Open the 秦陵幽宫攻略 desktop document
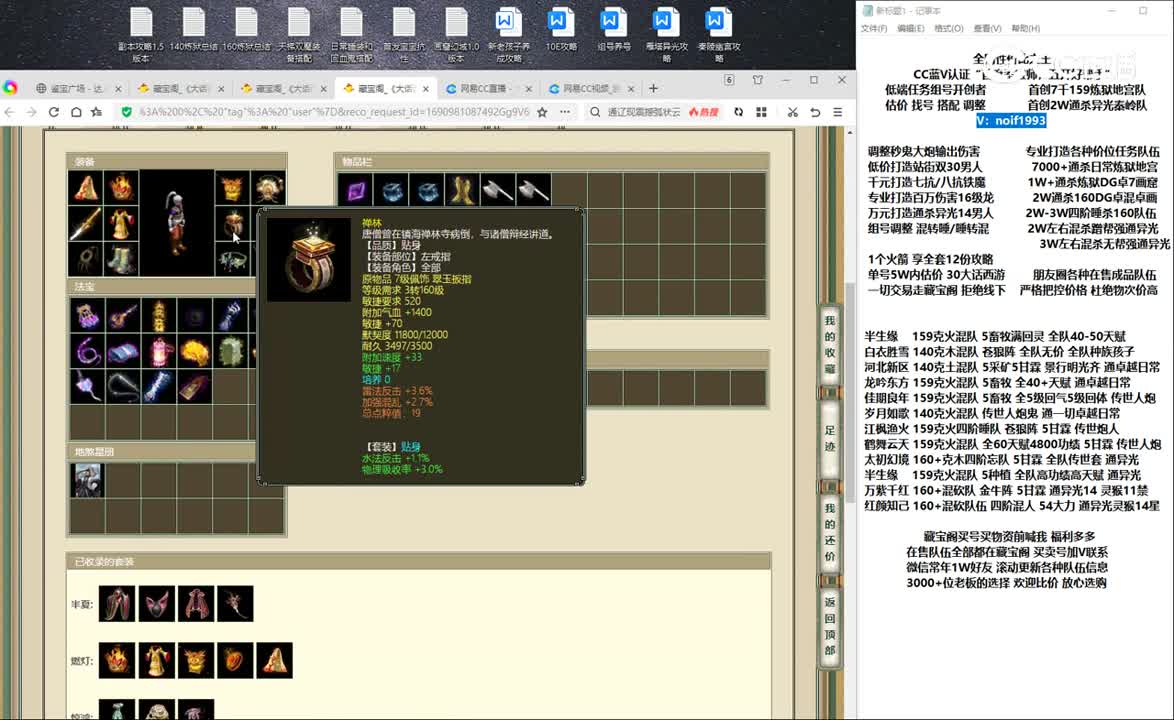This screenshot has height=720, width=1174. click(719, 34)
